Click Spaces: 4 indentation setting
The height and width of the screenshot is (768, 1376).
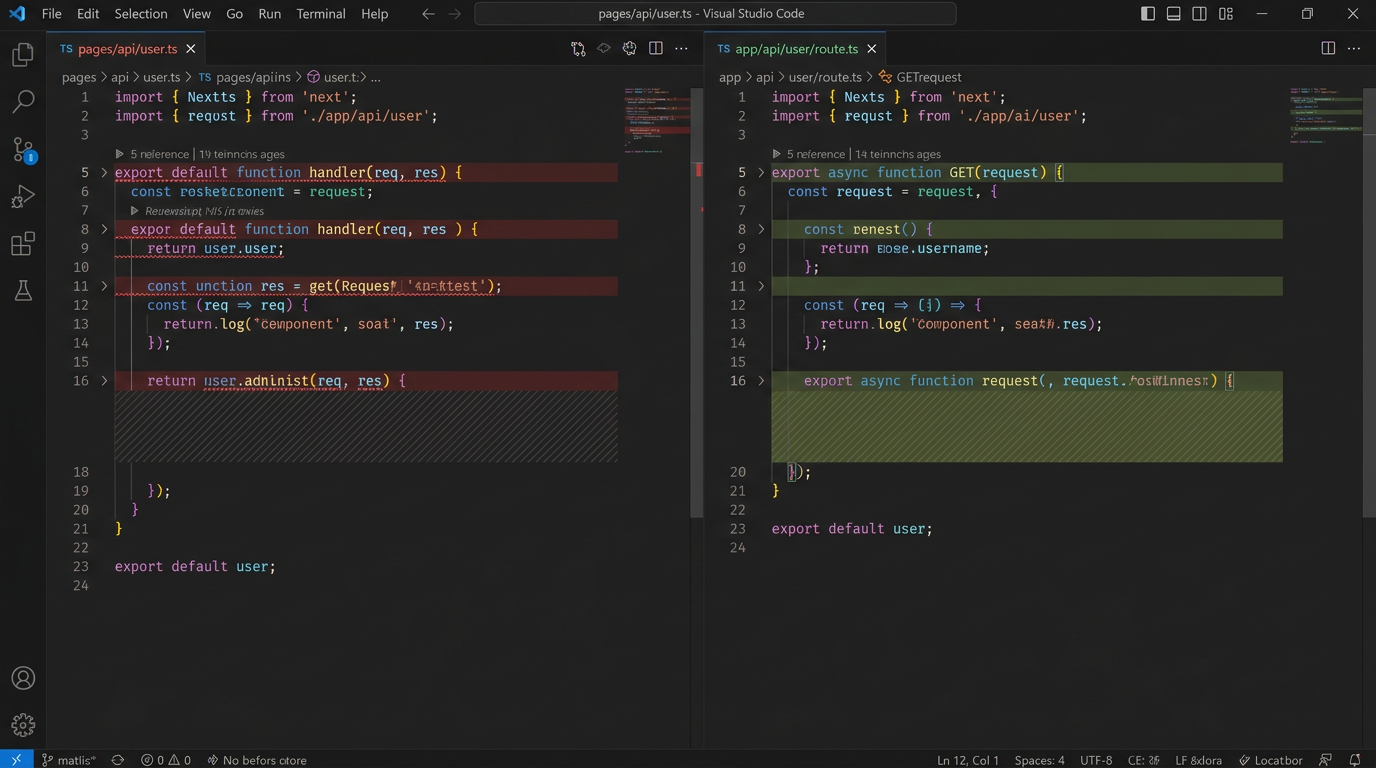click(x=1040, y=760)
